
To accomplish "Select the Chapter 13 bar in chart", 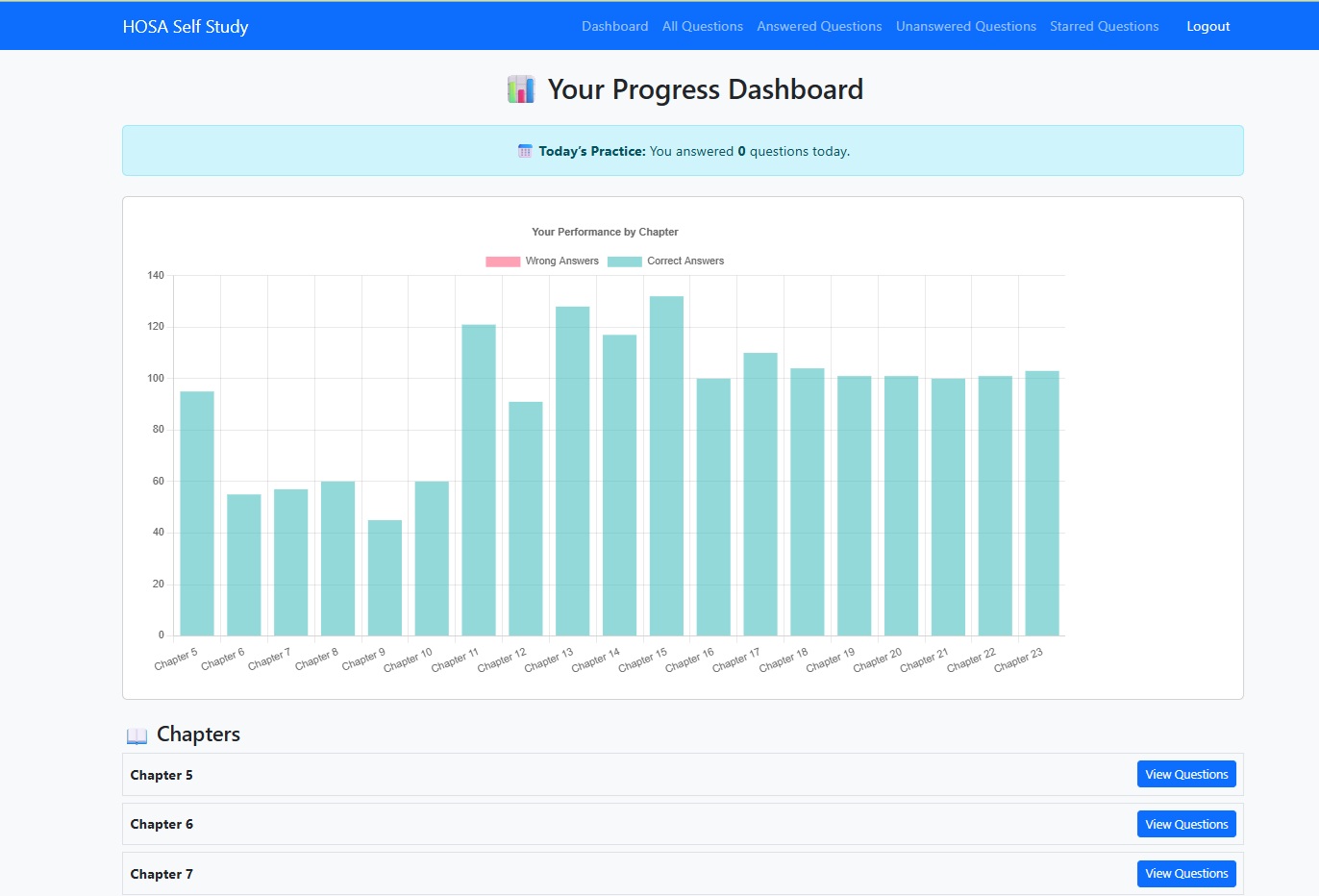I will (x=572, y=471).
